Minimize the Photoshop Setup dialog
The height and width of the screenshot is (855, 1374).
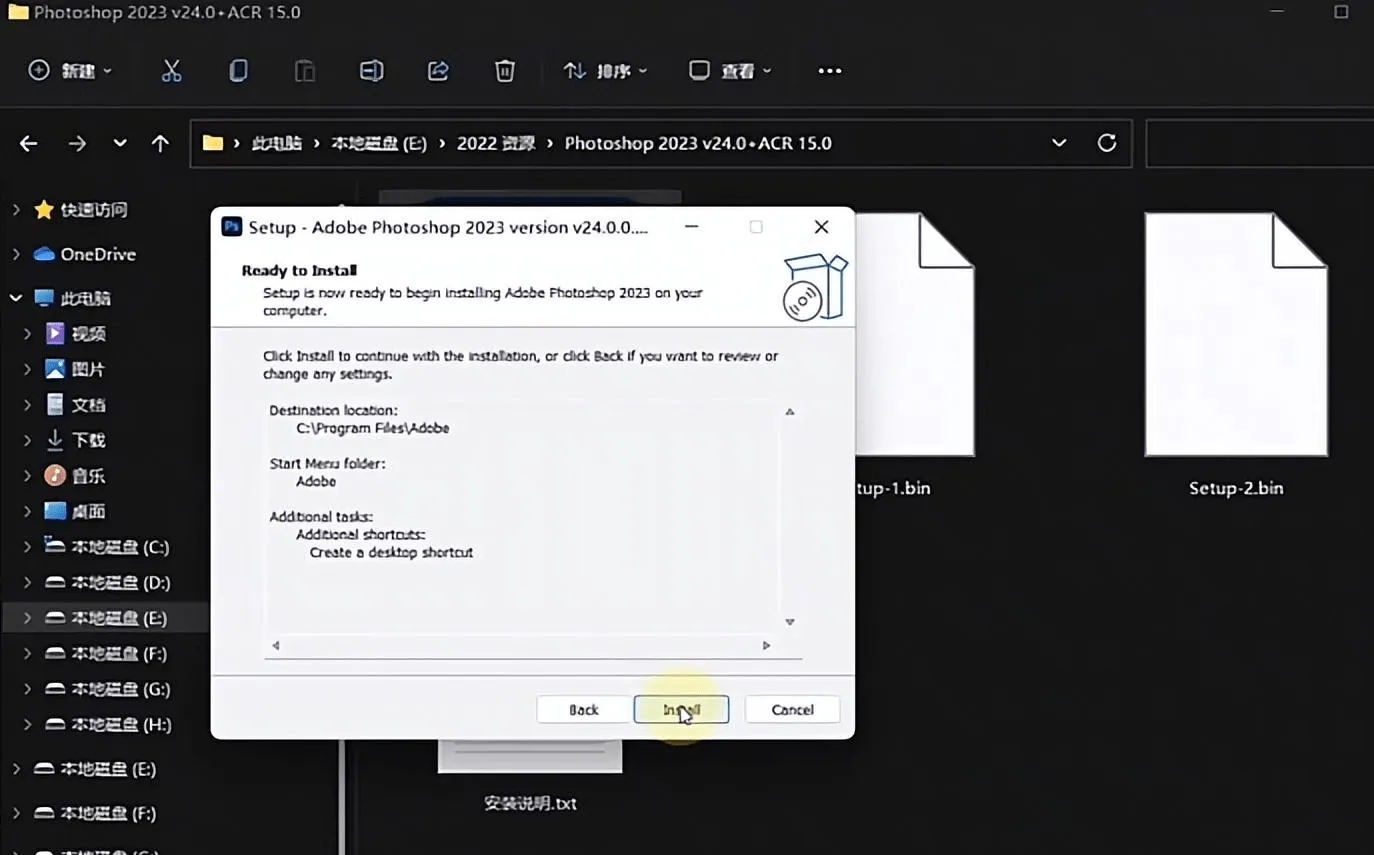click(691, 227)
